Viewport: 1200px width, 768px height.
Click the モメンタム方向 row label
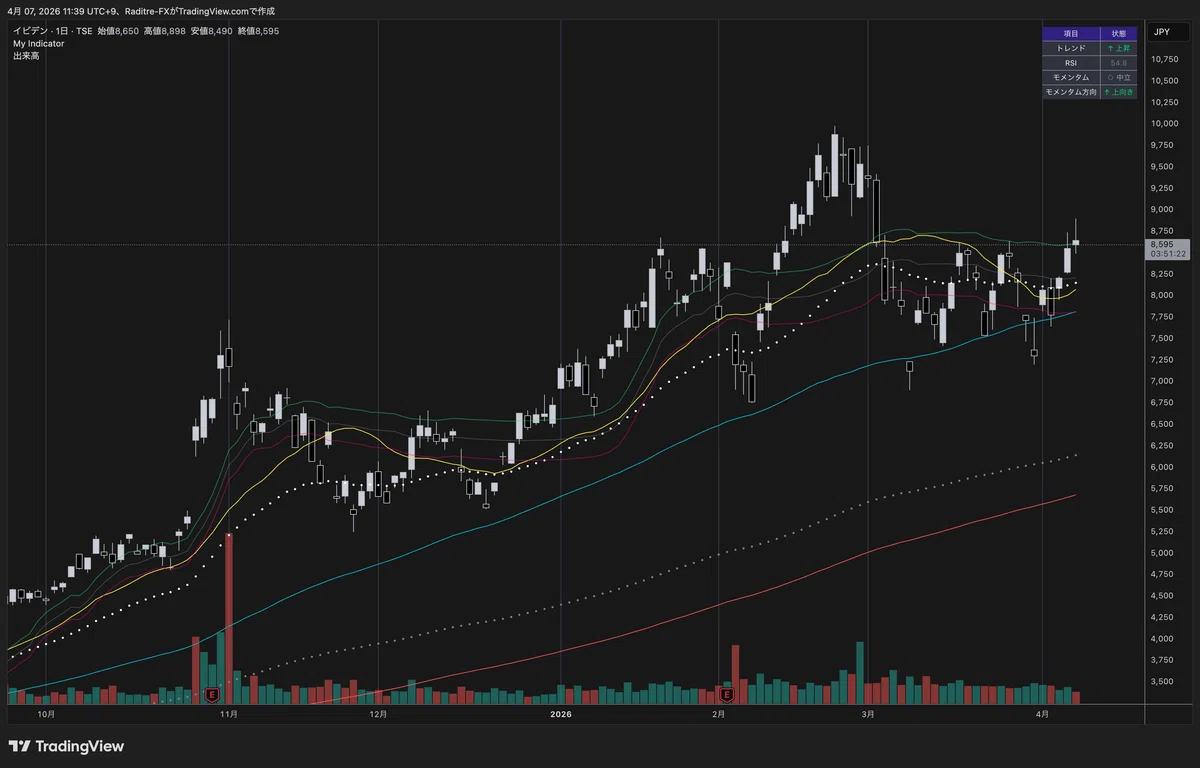coord(1070,92)
